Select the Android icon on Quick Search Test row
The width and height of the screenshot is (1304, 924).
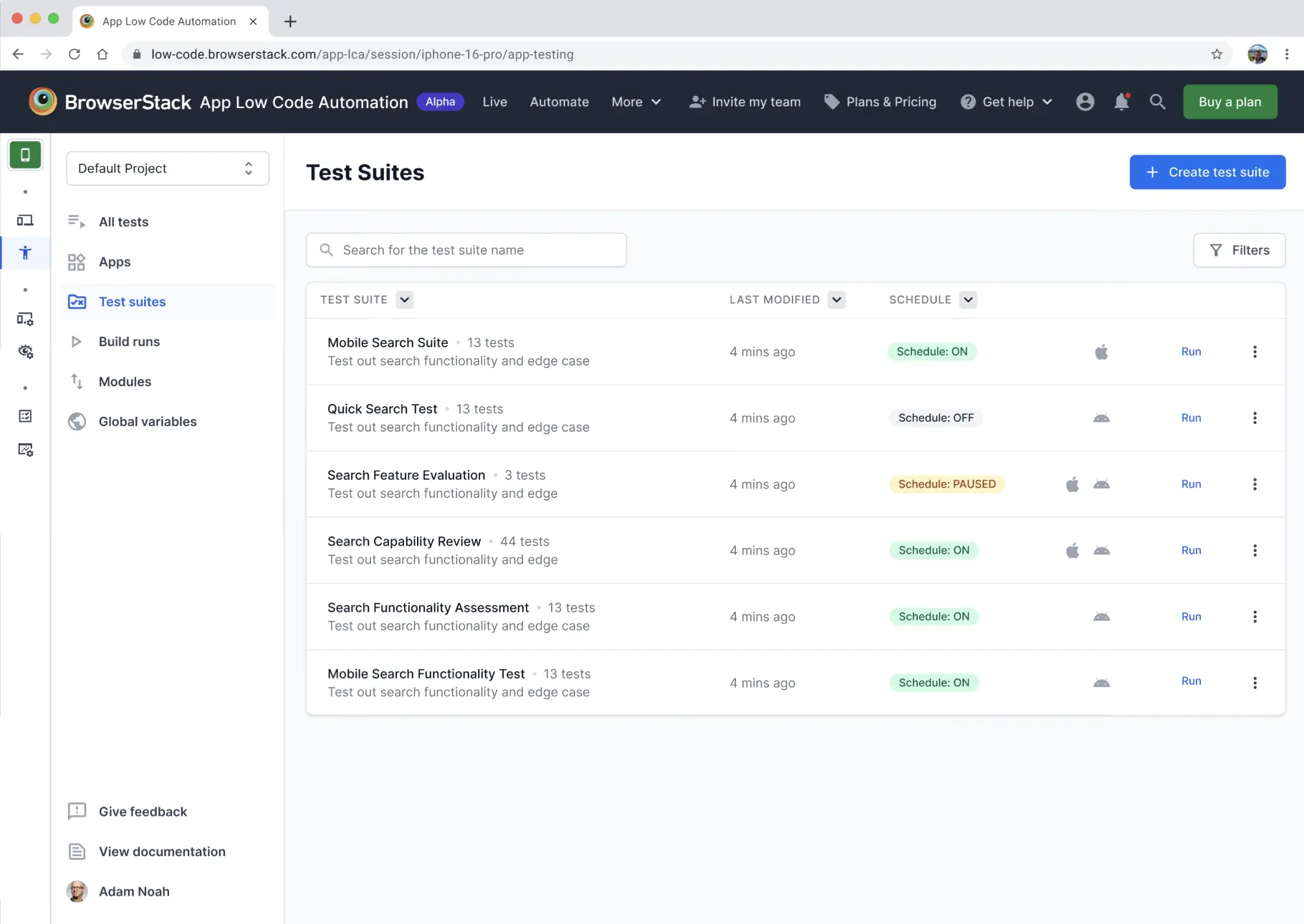click(1101, 418)
